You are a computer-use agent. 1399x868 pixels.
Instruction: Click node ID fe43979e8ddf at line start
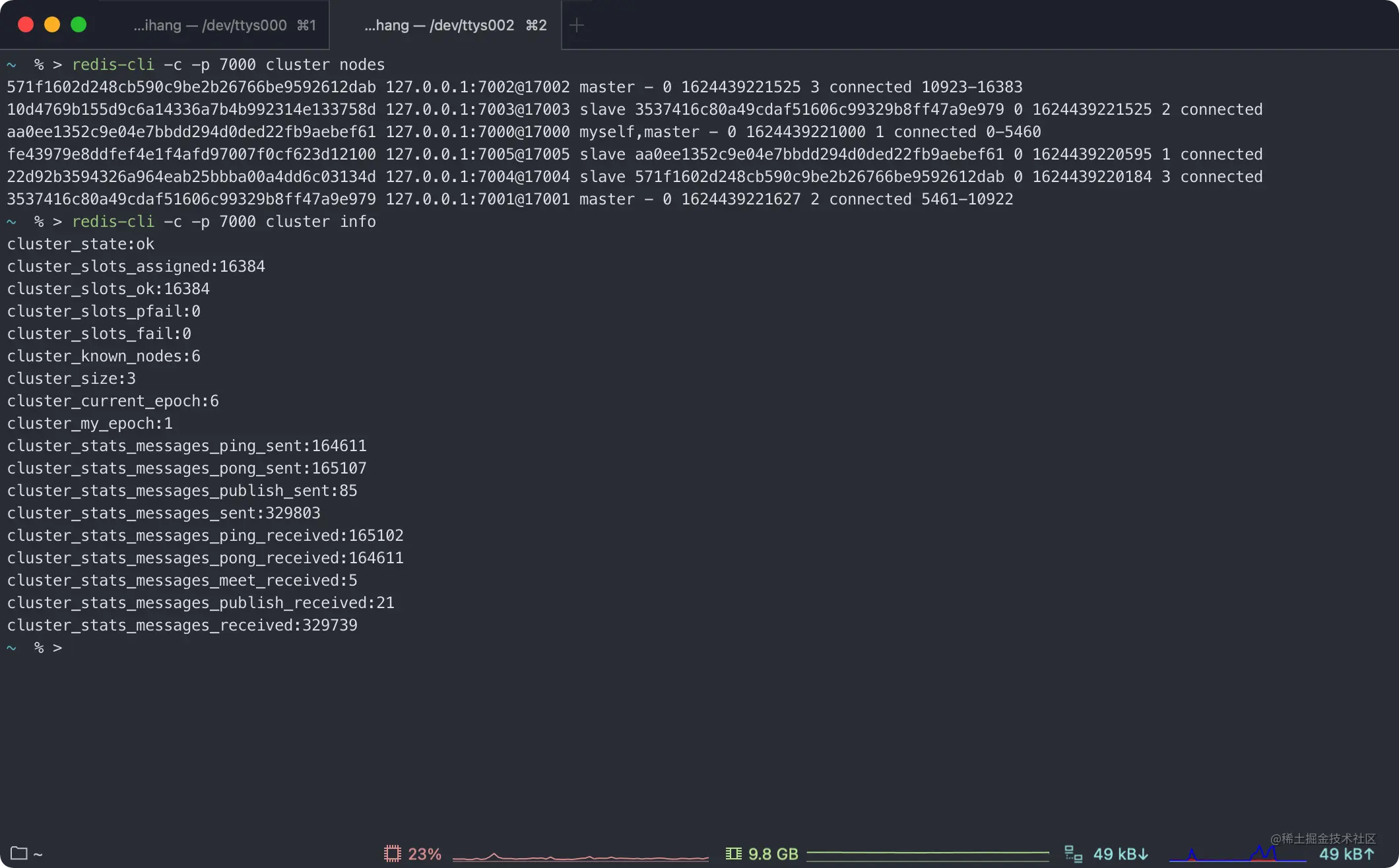(x=191, y=154)
